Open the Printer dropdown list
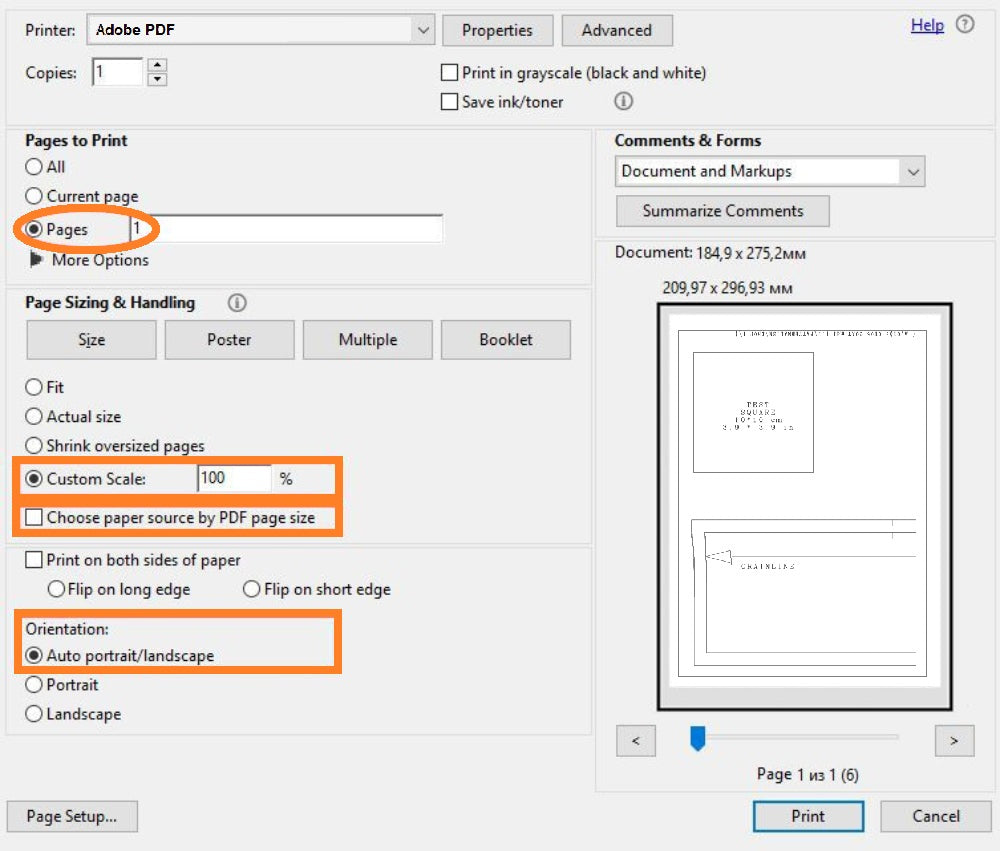1000x851 pixels. pyautogui.click(x=261, y=30)
